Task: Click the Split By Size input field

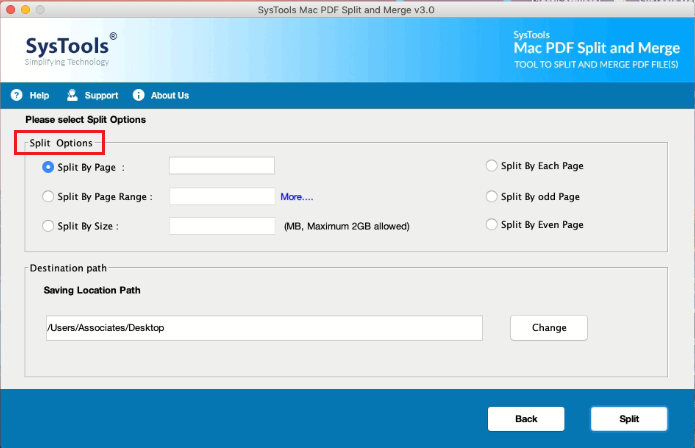Action: click(221, 226)
